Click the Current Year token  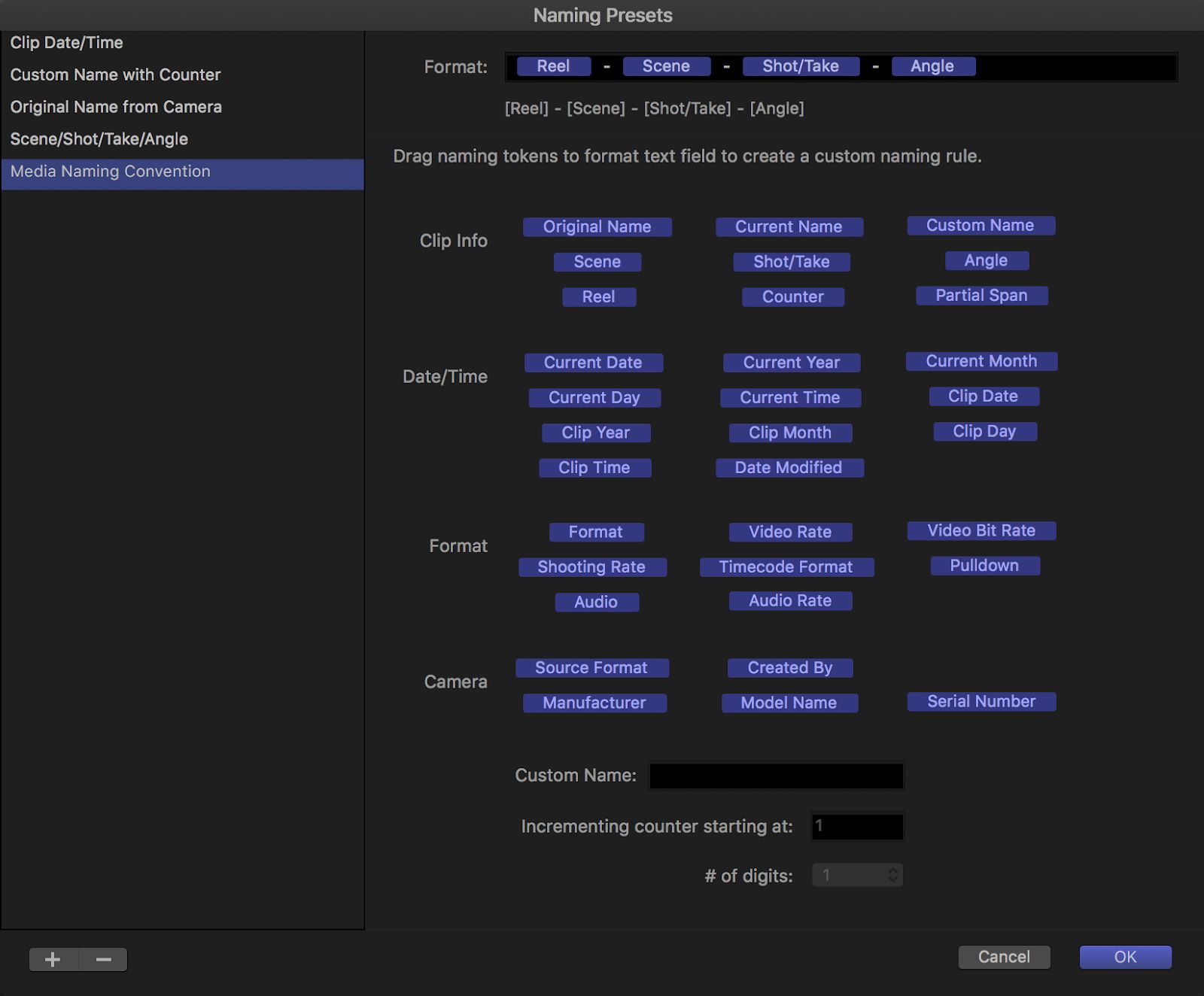pos(792,363)
